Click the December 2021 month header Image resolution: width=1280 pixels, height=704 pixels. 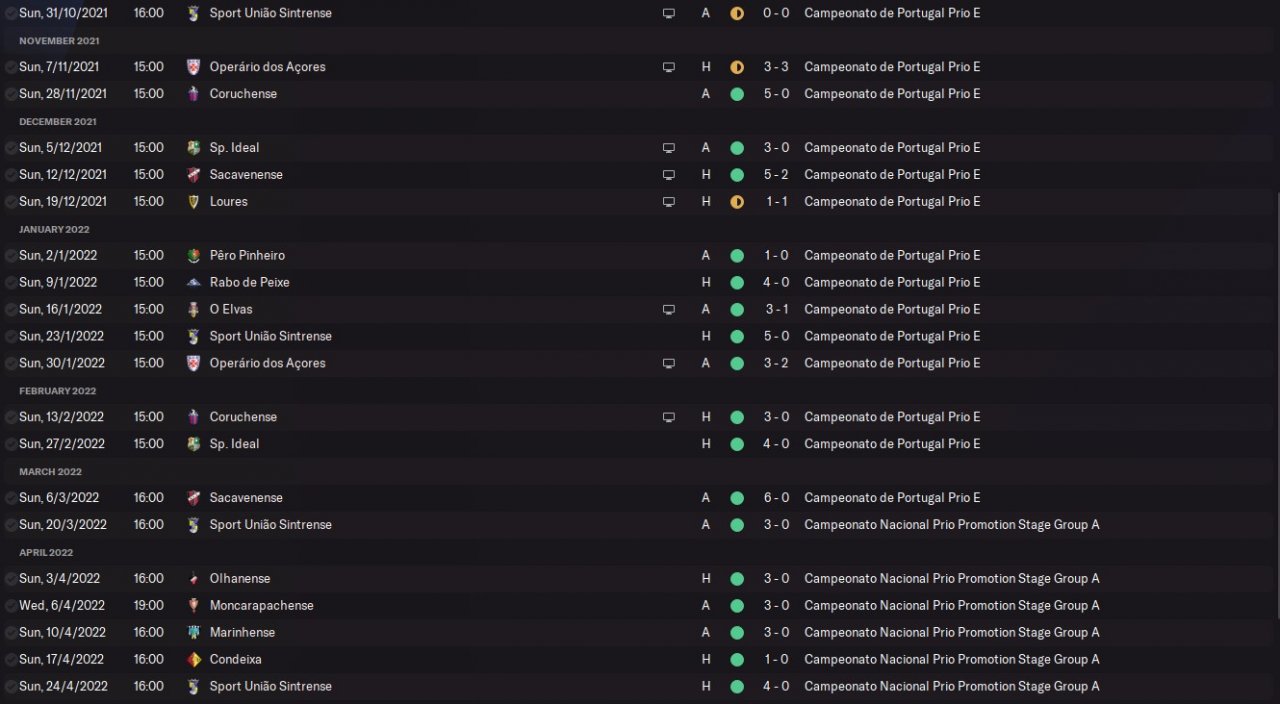click(58, 121)
